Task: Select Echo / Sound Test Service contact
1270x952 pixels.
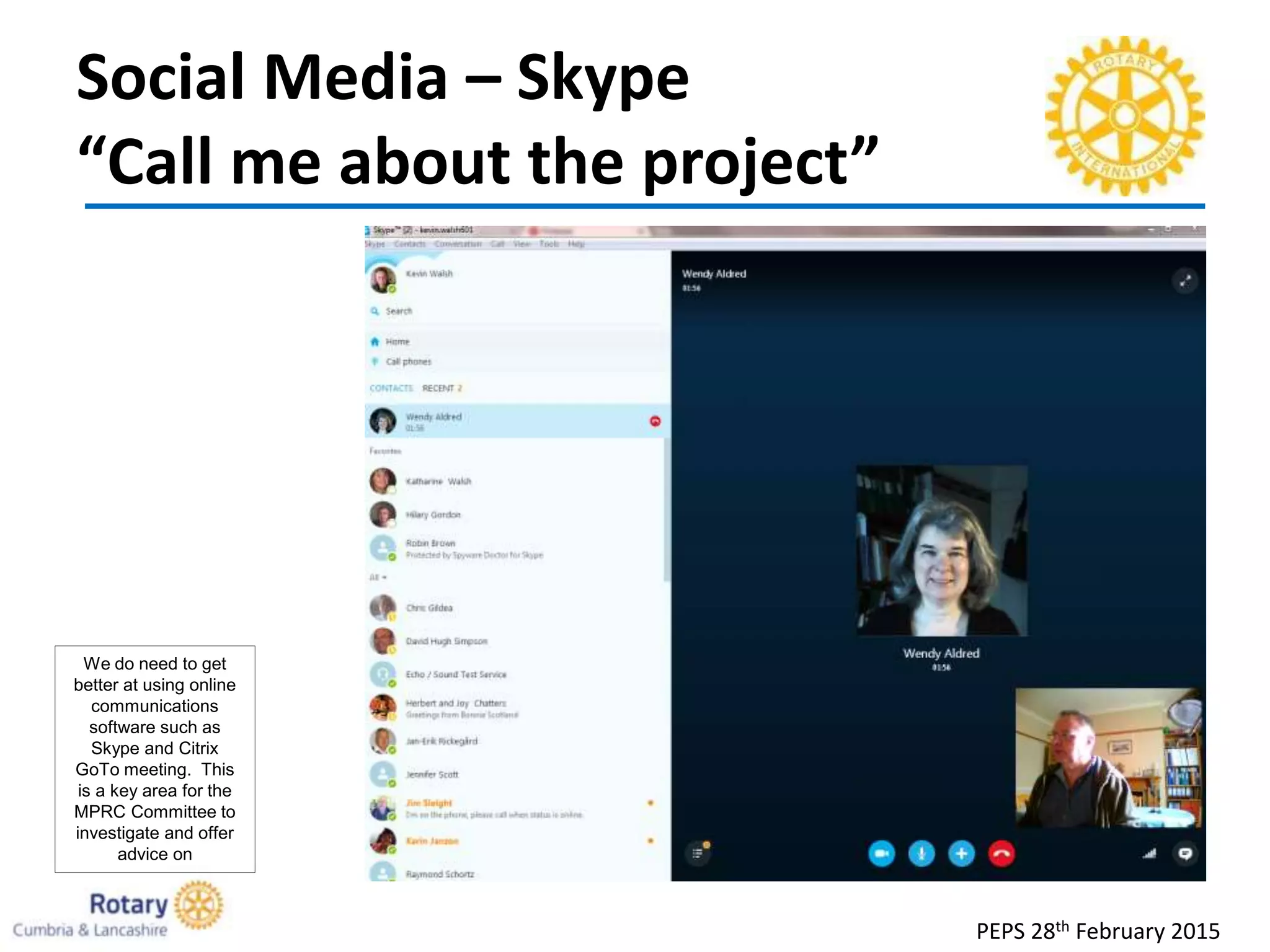Action: click(x=517, y=675)
